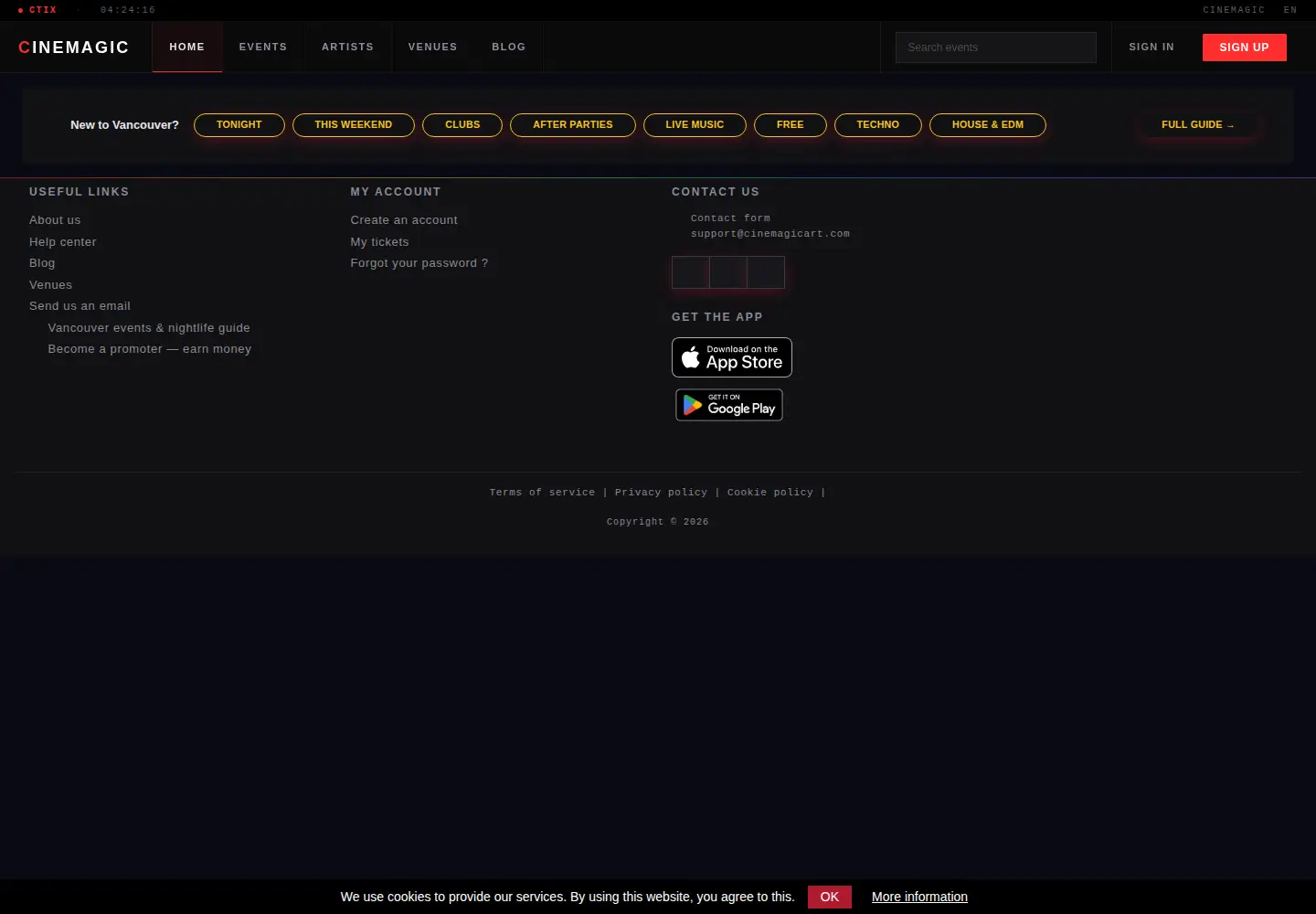Click Forgot your password ? link

pyautogui.click(x=419, y=263)
